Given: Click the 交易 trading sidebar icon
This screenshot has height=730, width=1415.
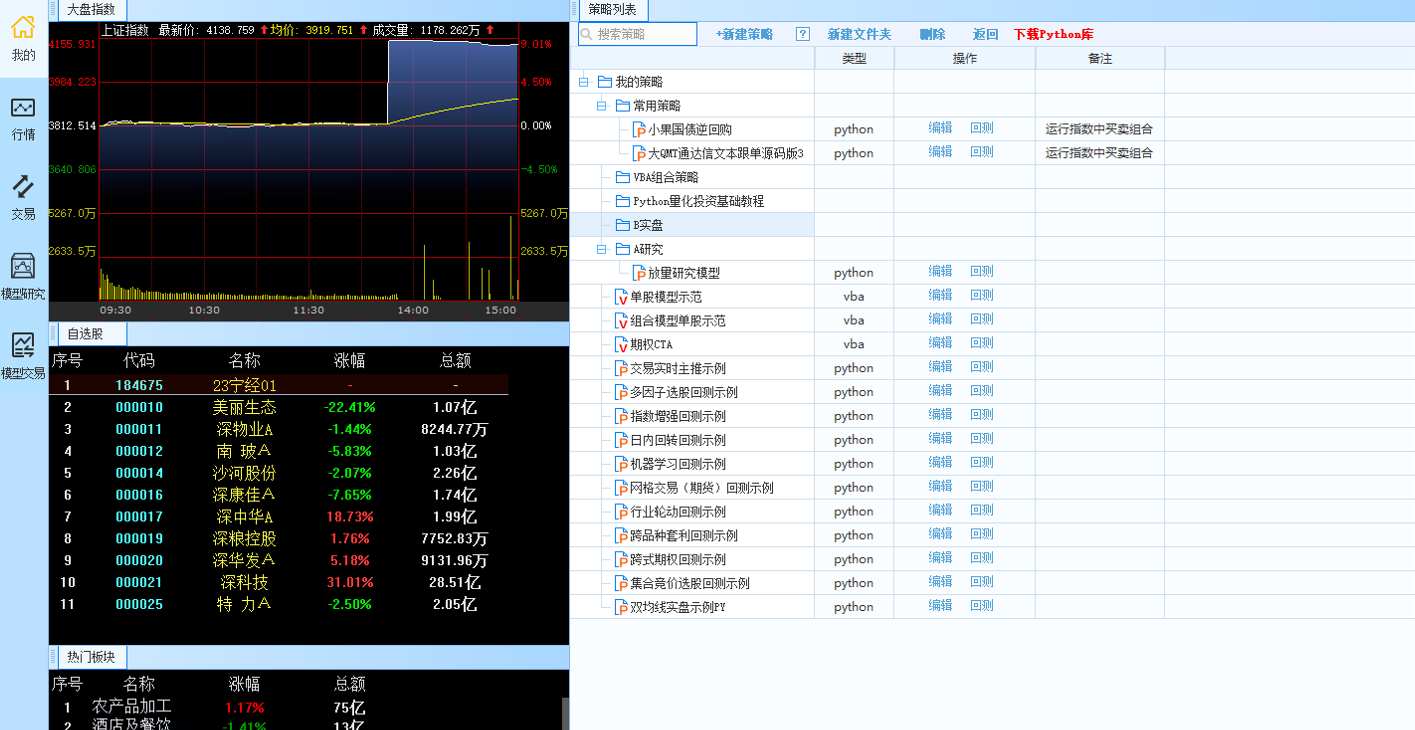Looking at the screenshot, I should pyautogui.click(x=23, y=187).
